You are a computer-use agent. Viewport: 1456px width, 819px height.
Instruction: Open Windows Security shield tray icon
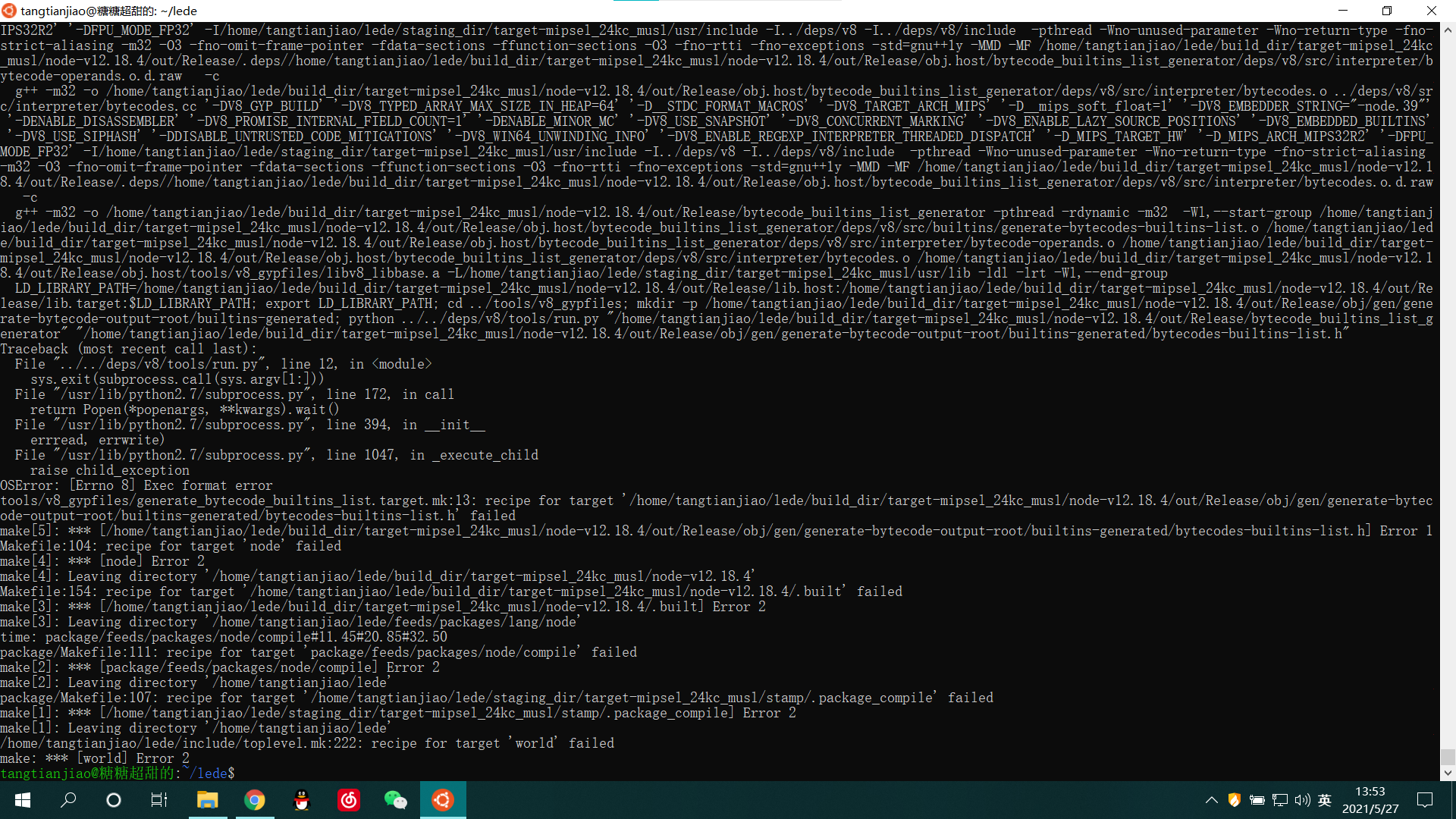point(1234,800)
